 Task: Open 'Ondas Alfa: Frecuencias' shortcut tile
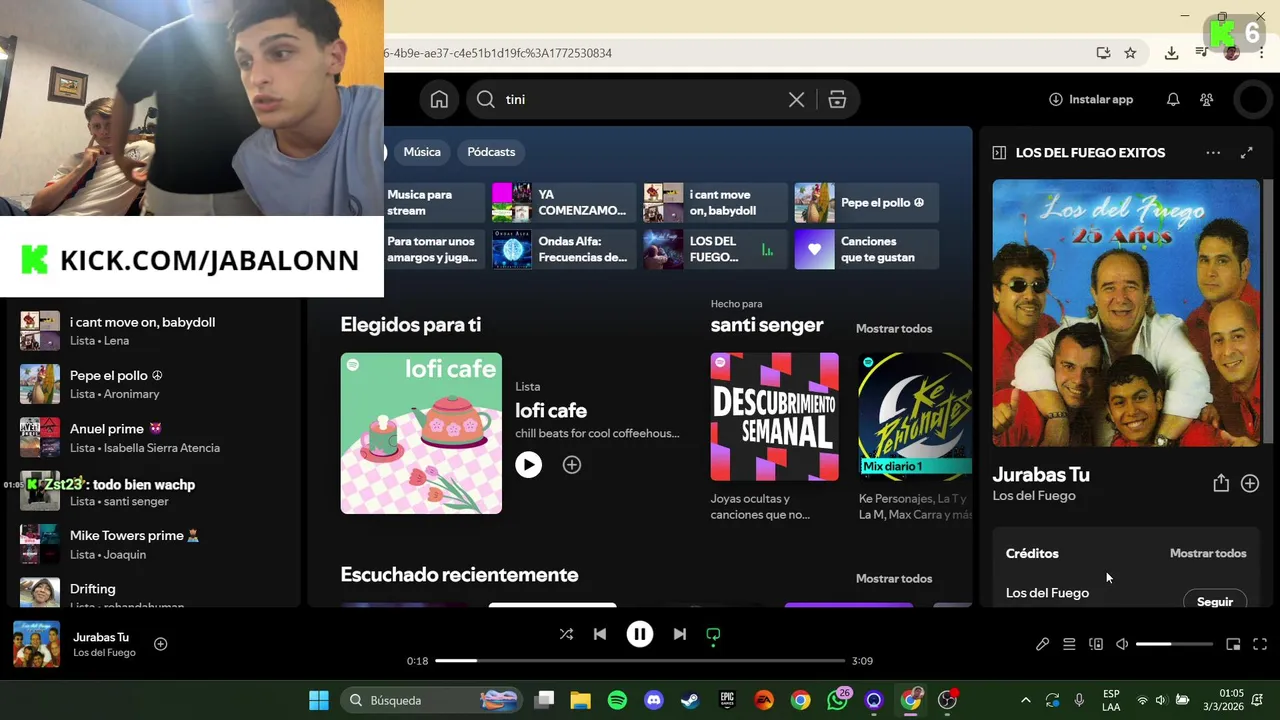(x=564, y=249)
